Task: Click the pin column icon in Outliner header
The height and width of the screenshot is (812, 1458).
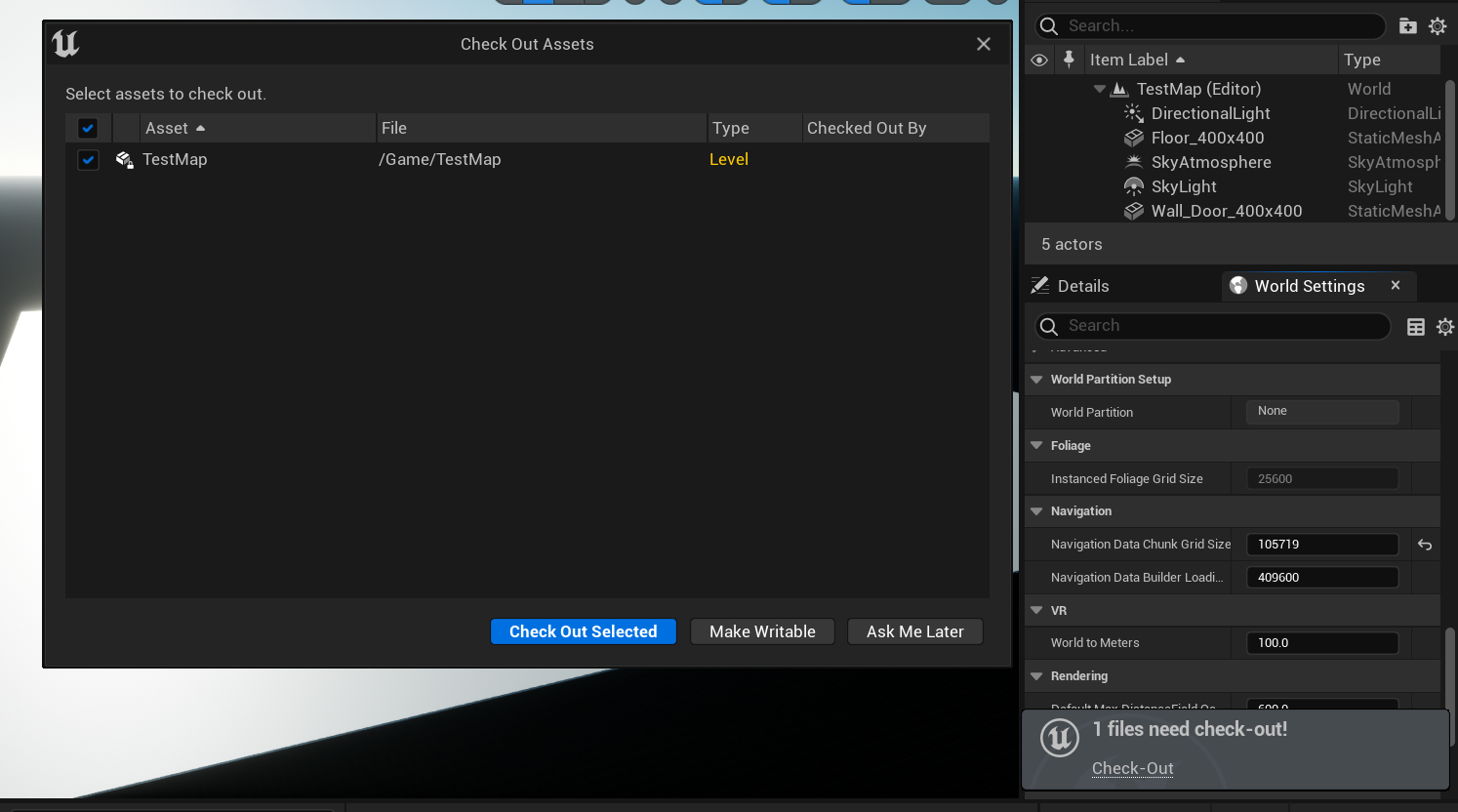Action: click(1069, 60)
